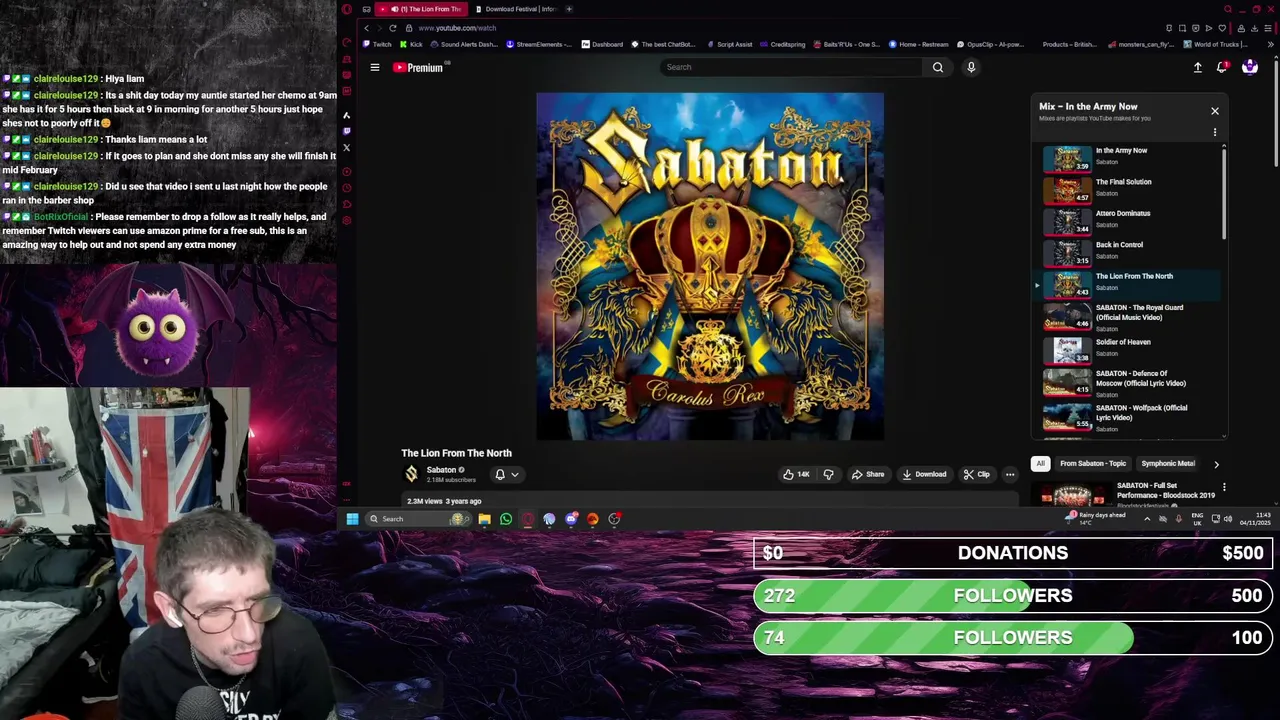1280x720 pixels.
Task: Open more actions ellipsis beside Clip
Action: (x=1010, y=474)
